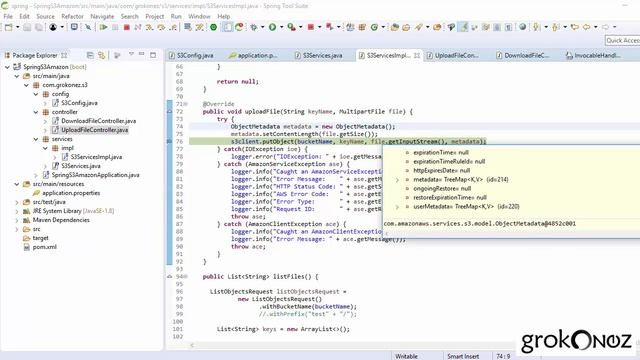Toggle Skip All Breakpoints in the toolbar

88,27
